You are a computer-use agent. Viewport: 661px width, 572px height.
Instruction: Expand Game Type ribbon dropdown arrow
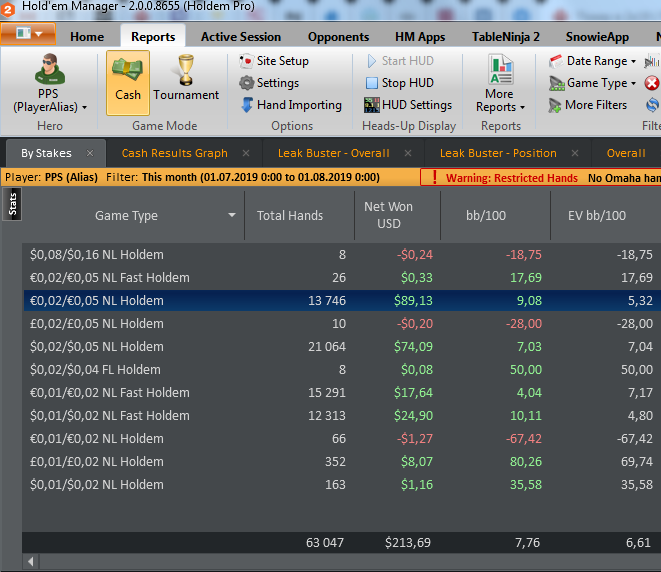[x=633, y=83]
